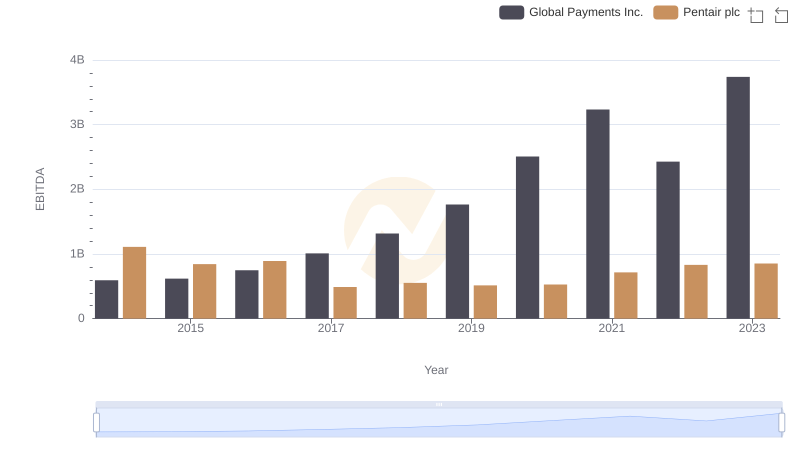Select Pentair plc bar for 2020

[x=556, y=301]
